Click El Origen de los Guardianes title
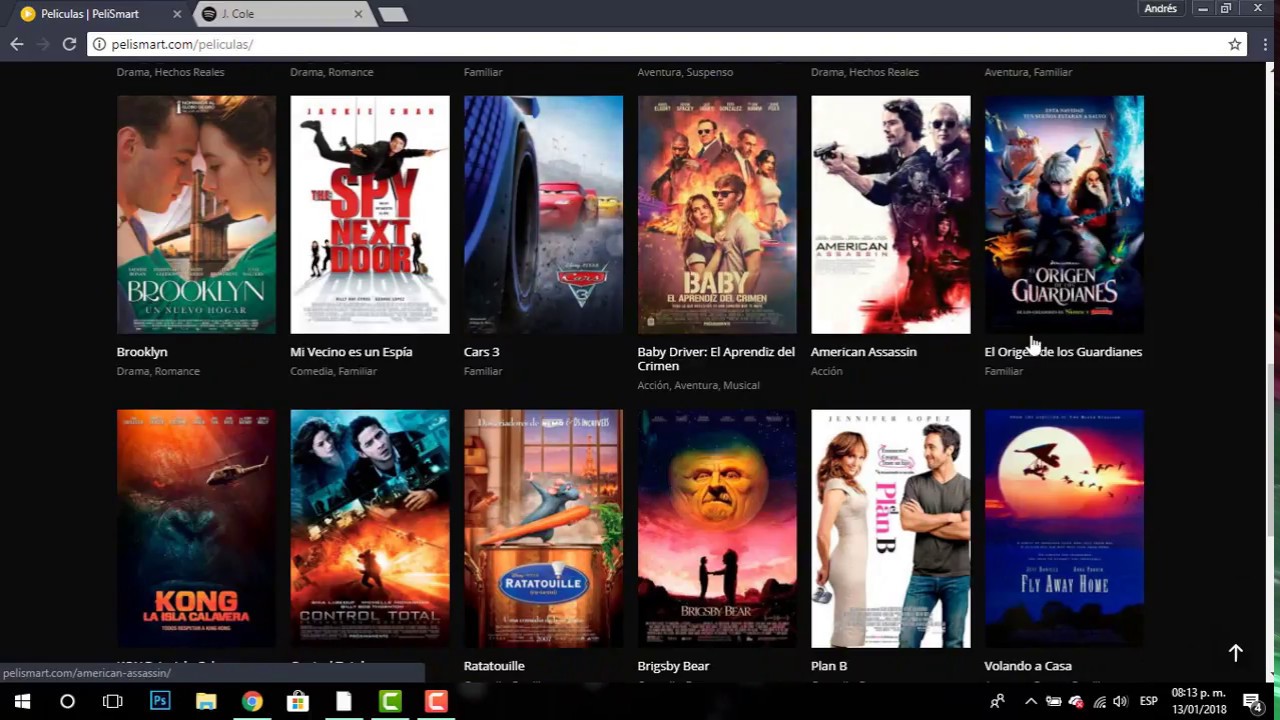The image size is (1280, 720). coord(1063,352)
